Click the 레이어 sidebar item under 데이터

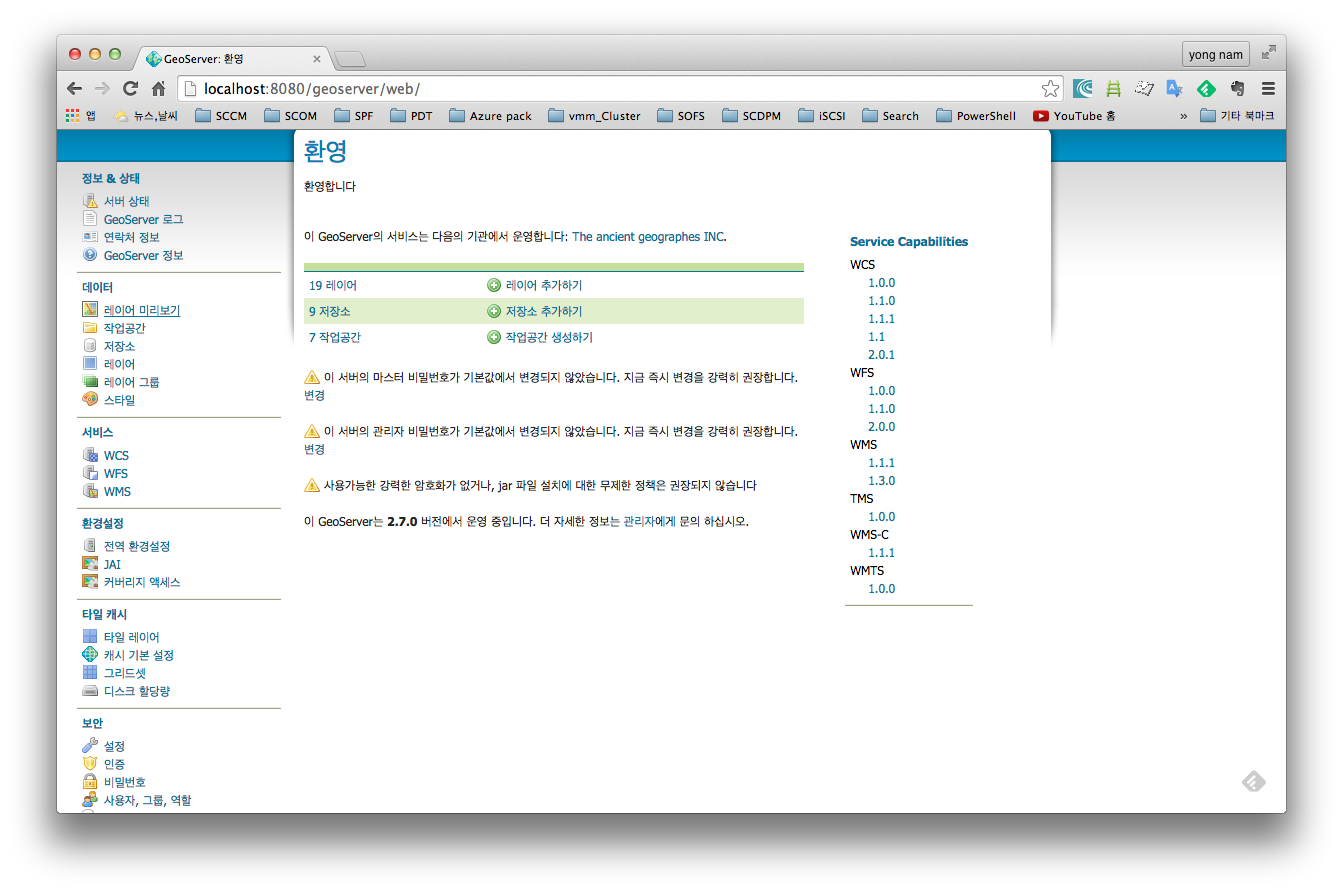click(x=119, y=364)
